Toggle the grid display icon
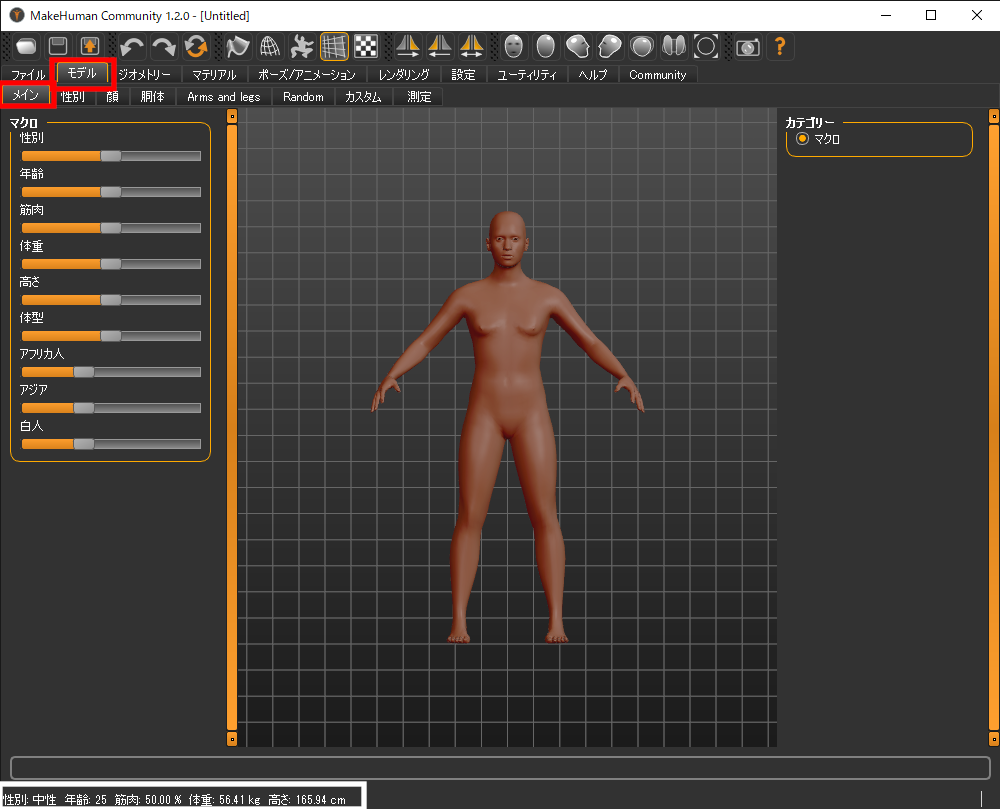Viewport: 1000px width, 809px height. (x=334, y=46)
